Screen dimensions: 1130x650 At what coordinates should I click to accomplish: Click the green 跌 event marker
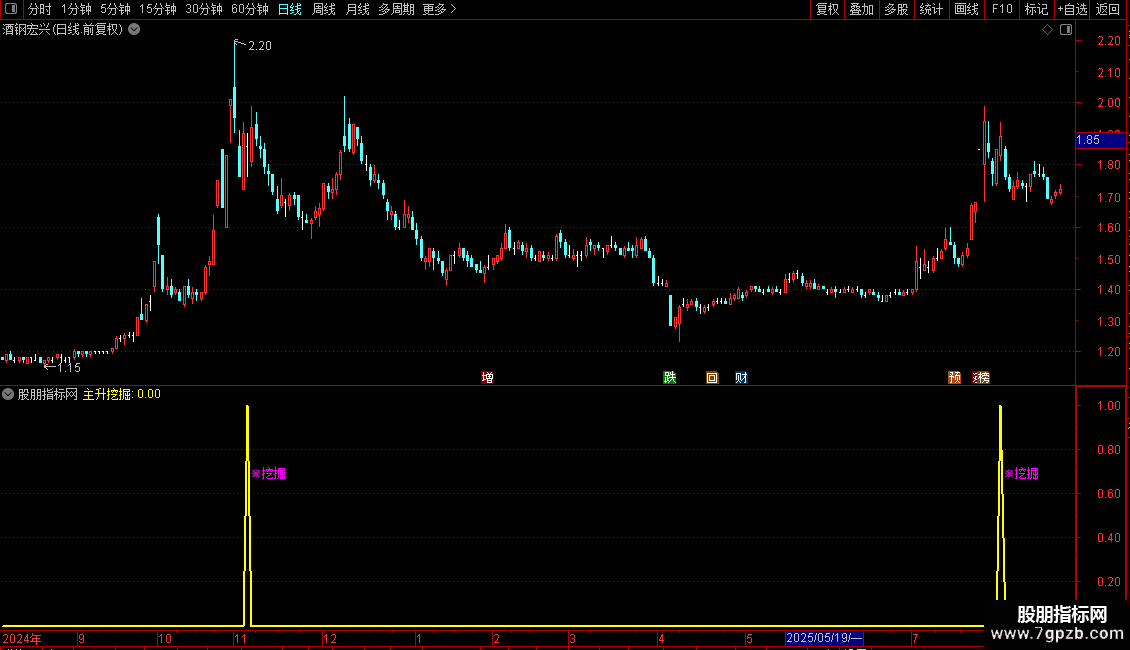click(669, 378)
